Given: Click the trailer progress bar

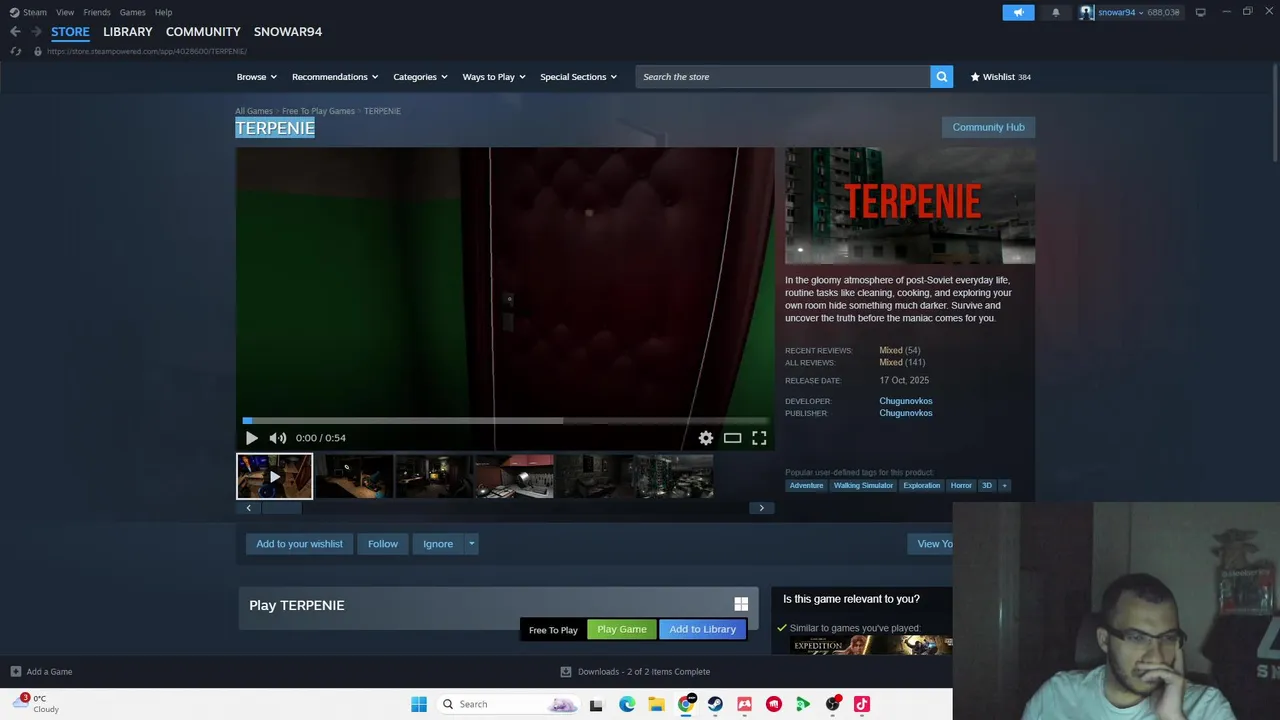Looking at the screenshot, I should click(x=505, y=421).
